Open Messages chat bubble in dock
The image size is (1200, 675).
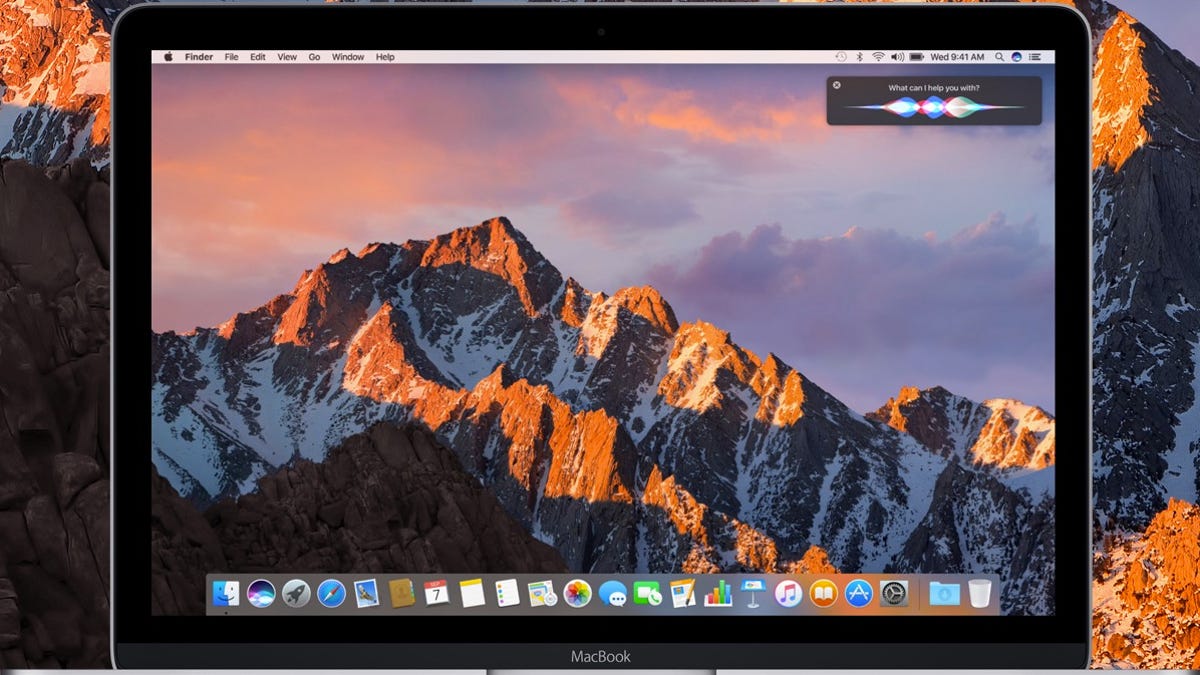point(613,594)
